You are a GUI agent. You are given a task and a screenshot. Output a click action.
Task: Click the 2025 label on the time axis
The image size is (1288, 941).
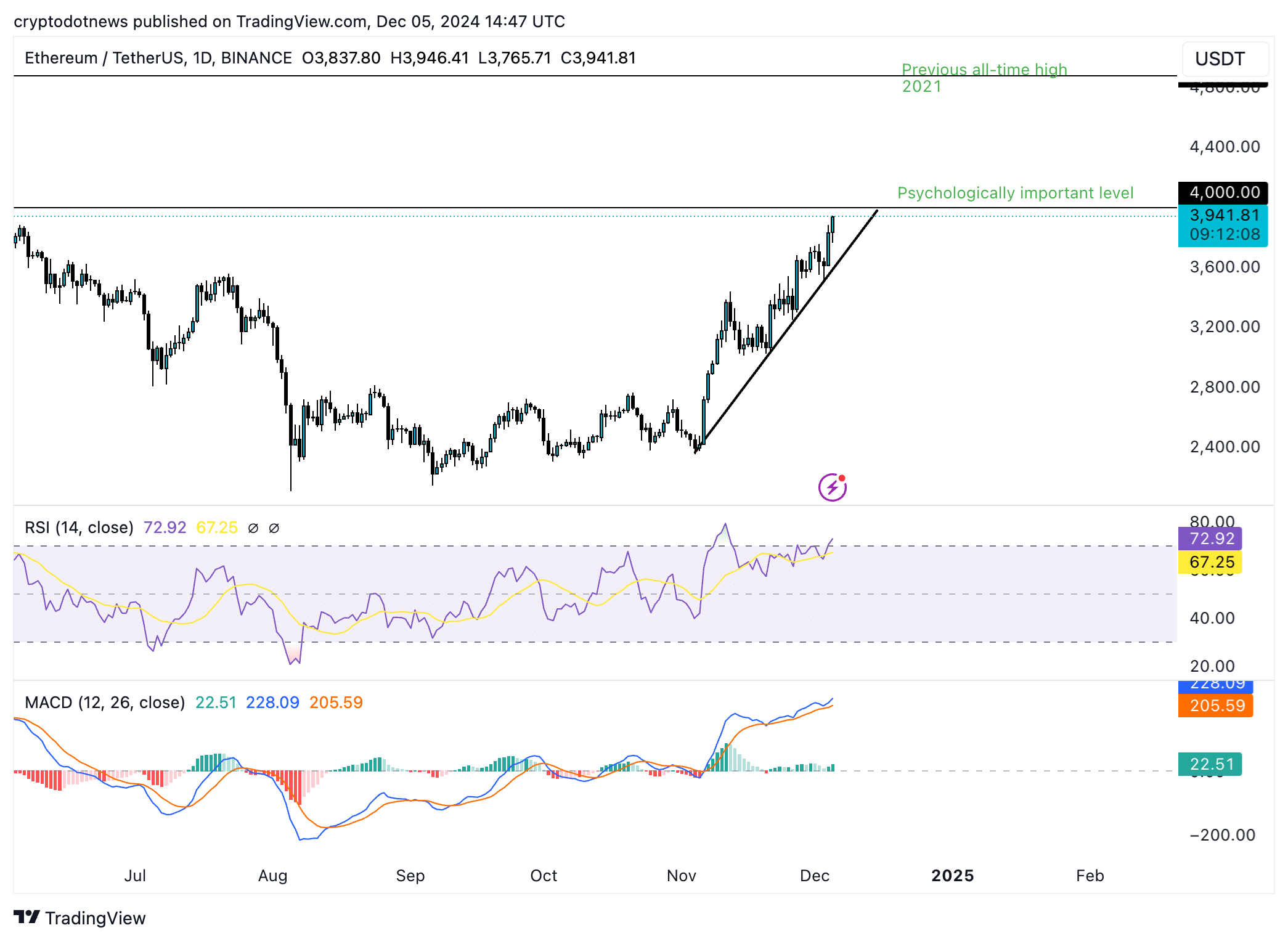point(952,876)
